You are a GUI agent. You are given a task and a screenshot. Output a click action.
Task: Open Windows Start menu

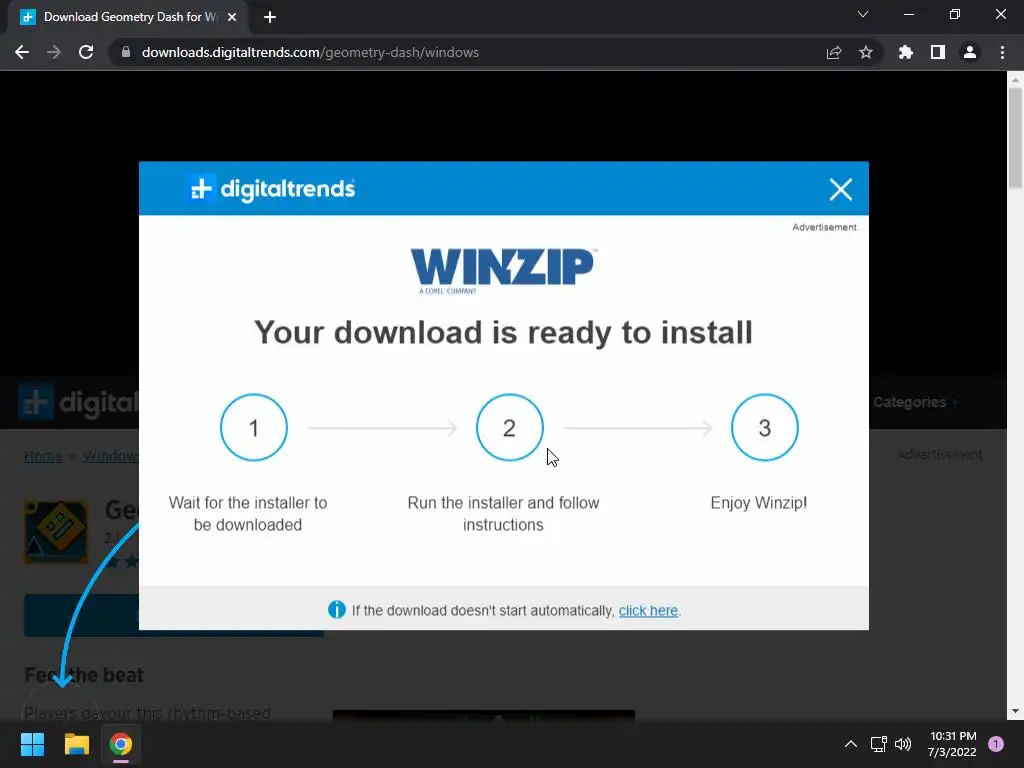coord(32,744)
